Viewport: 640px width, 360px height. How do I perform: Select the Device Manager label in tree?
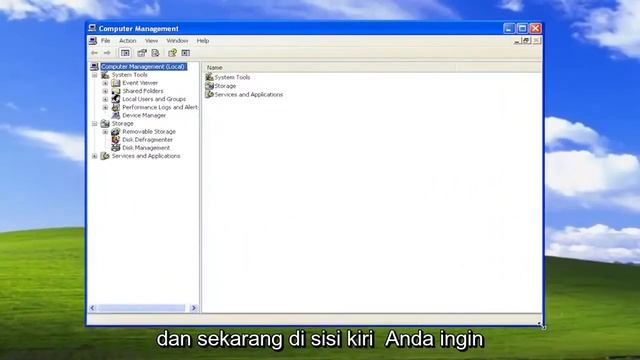(144, 116)
